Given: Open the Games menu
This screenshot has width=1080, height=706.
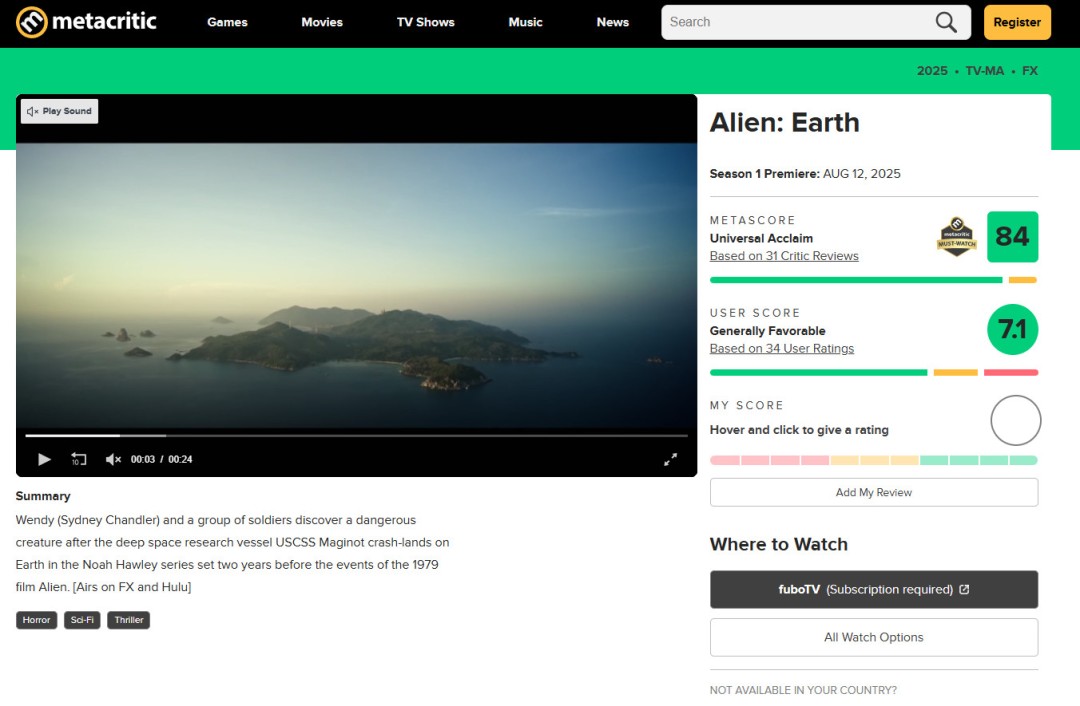Looking at the screenshot, I should [x=227, y=22].
